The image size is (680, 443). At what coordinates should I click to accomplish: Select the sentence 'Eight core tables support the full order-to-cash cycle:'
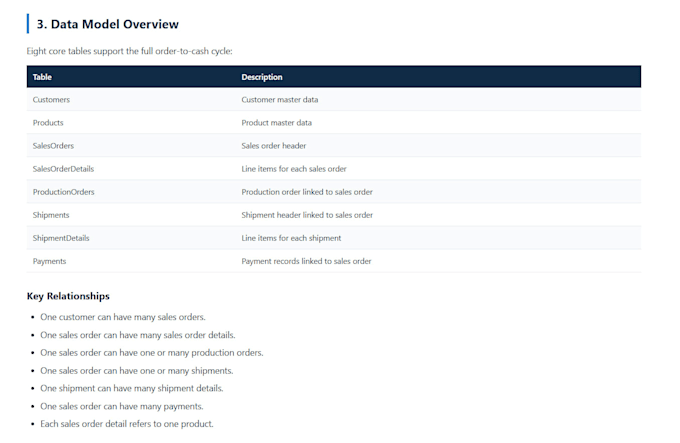[x=129, y=51]
